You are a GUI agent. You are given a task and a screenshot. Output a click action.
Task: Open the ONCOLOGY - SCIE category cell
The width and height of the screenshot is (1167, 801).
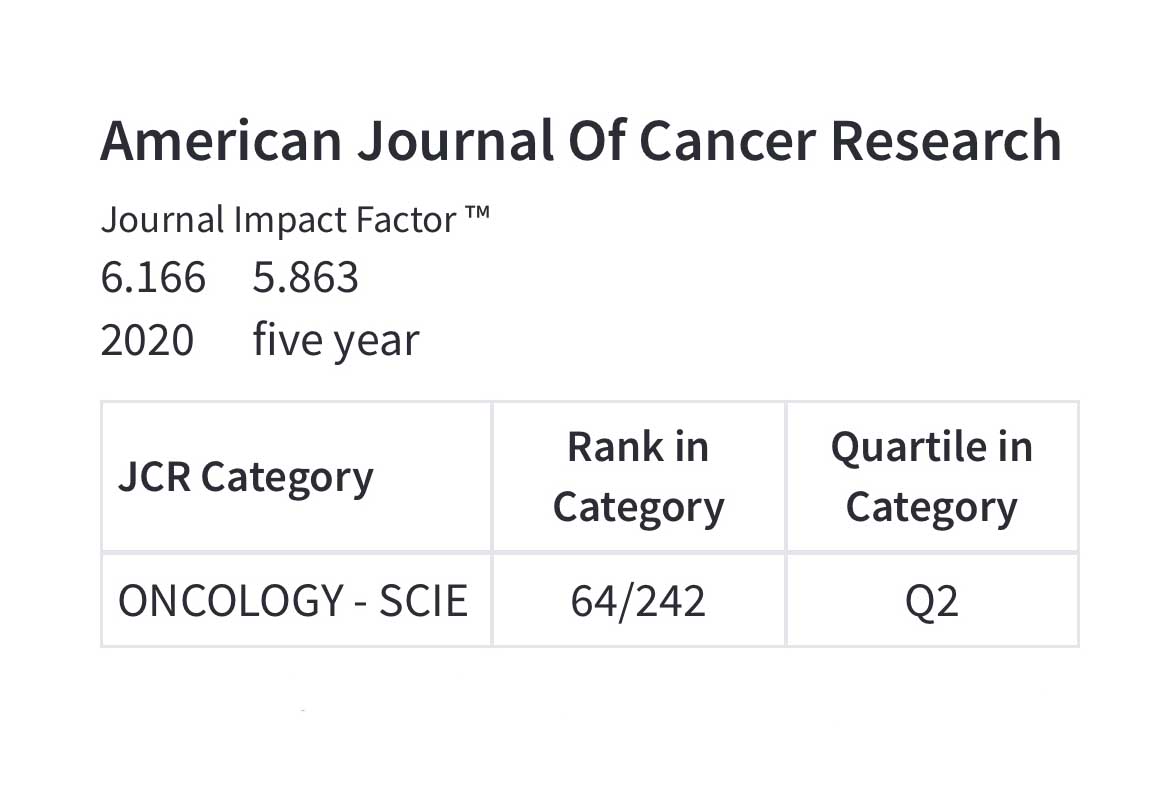point(292,602)
